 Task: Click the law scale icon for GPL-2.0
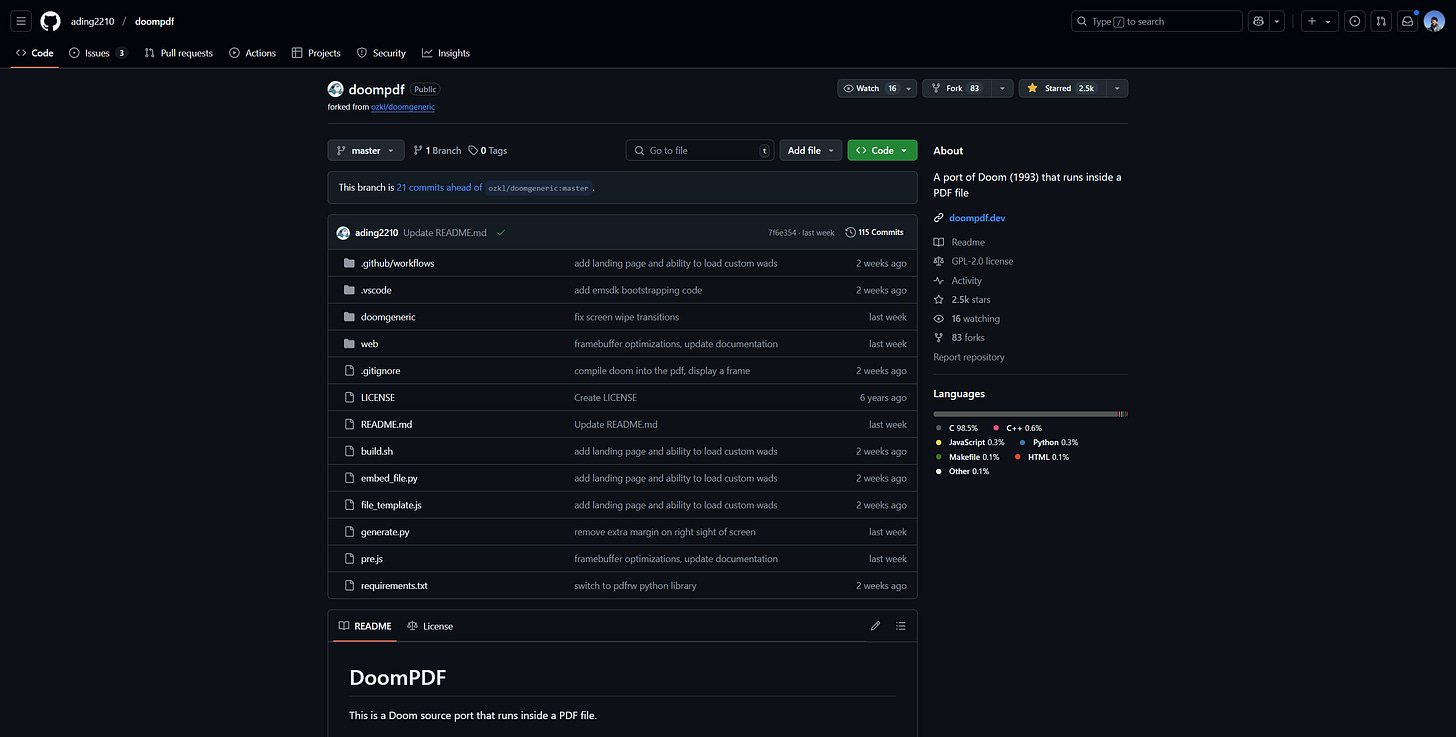pyautogui.click(x=938, y=261)
